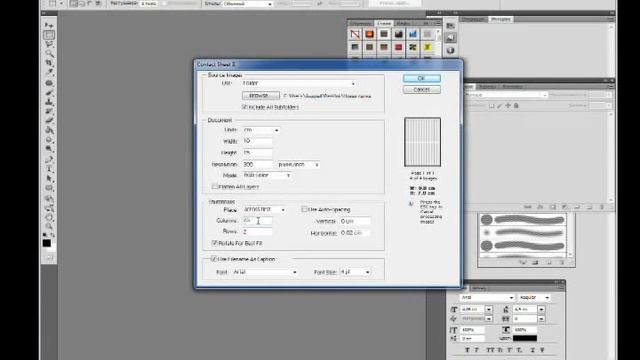
Task: Select the Rectangle shape tool
Action: 49,188
